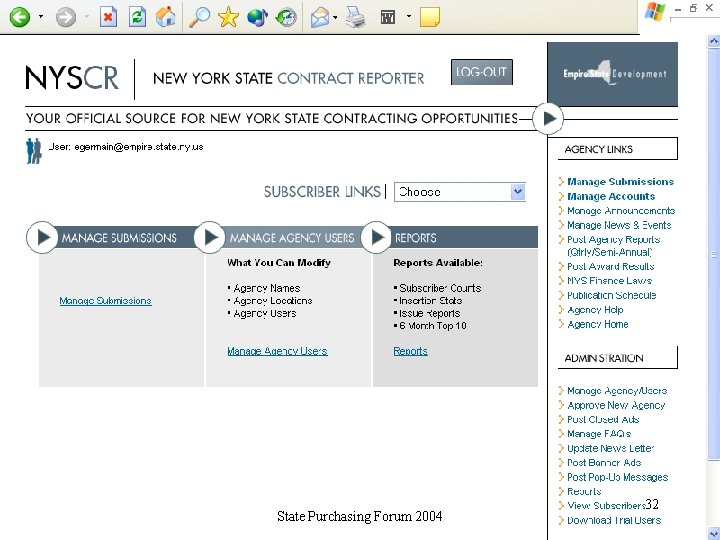Open History clock icon

click(x=286, y=17)
